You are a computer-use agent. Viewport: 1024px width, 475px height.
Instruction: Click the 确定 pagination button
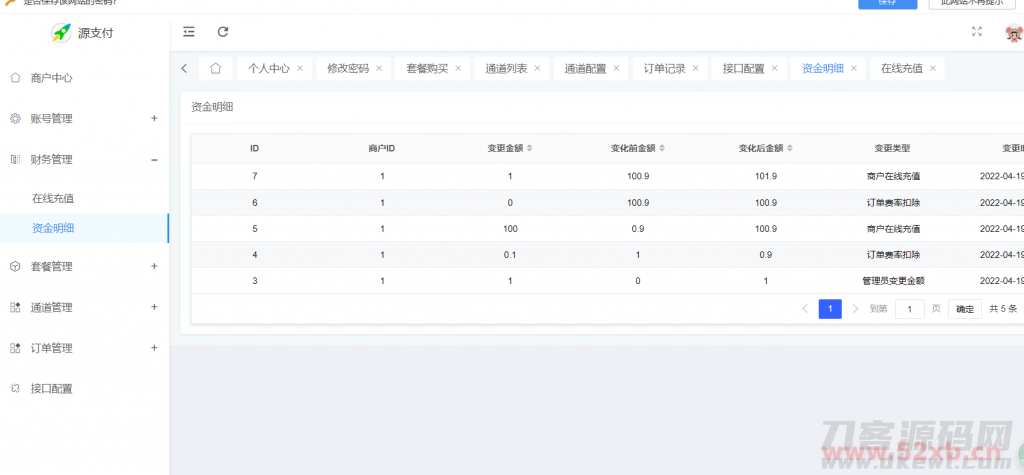tap(964, 309)
